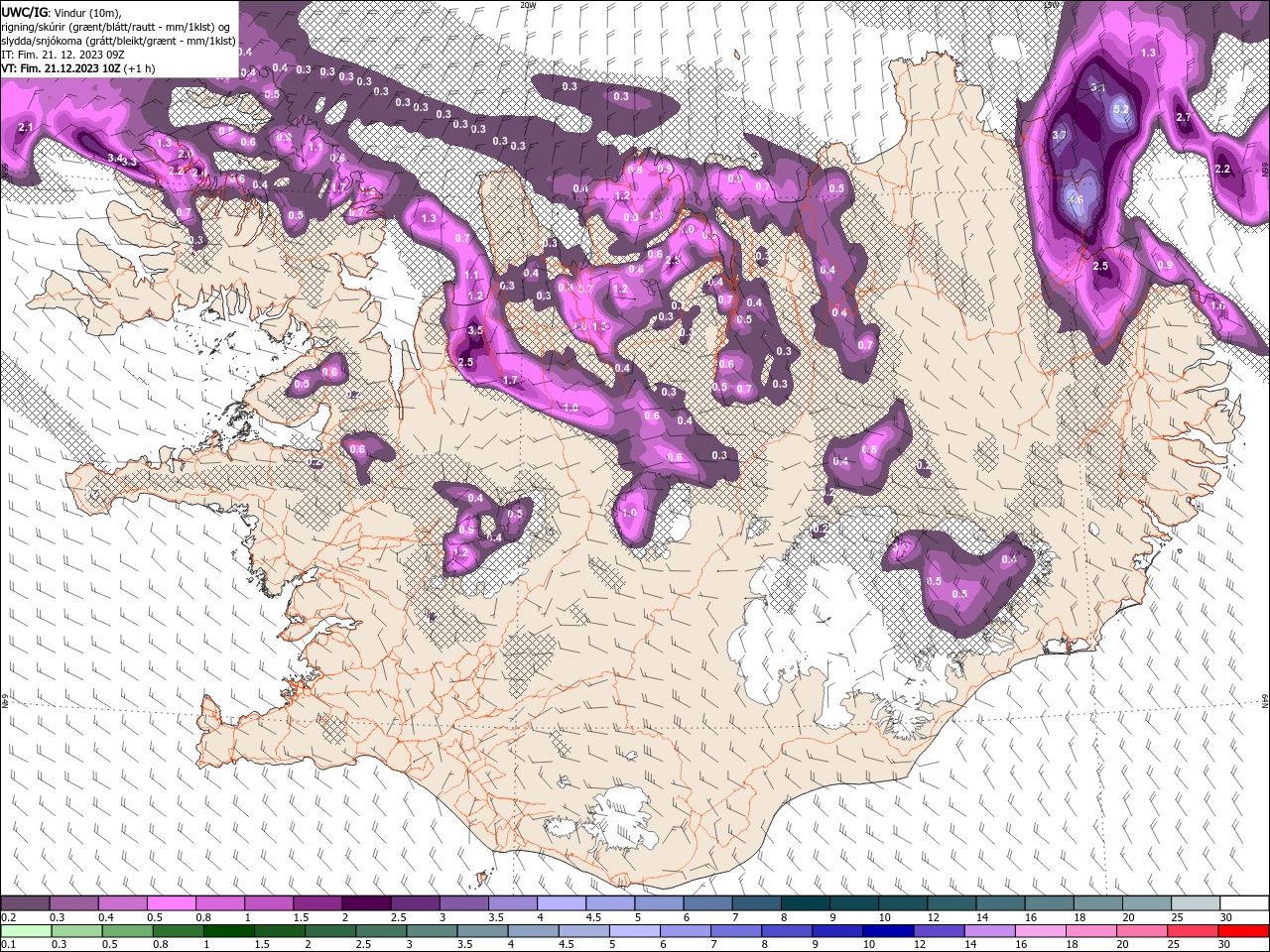
Task: Click the upper legend swatch labeled 4
Action: pyautogui.click(x=562, y=903)
